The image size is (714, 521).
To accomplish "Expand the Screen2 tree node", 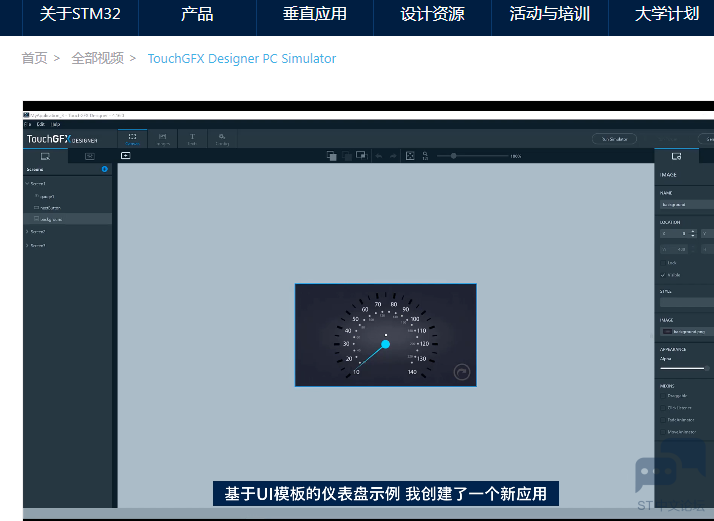I will pyautogui.click(x=27, y=232).
